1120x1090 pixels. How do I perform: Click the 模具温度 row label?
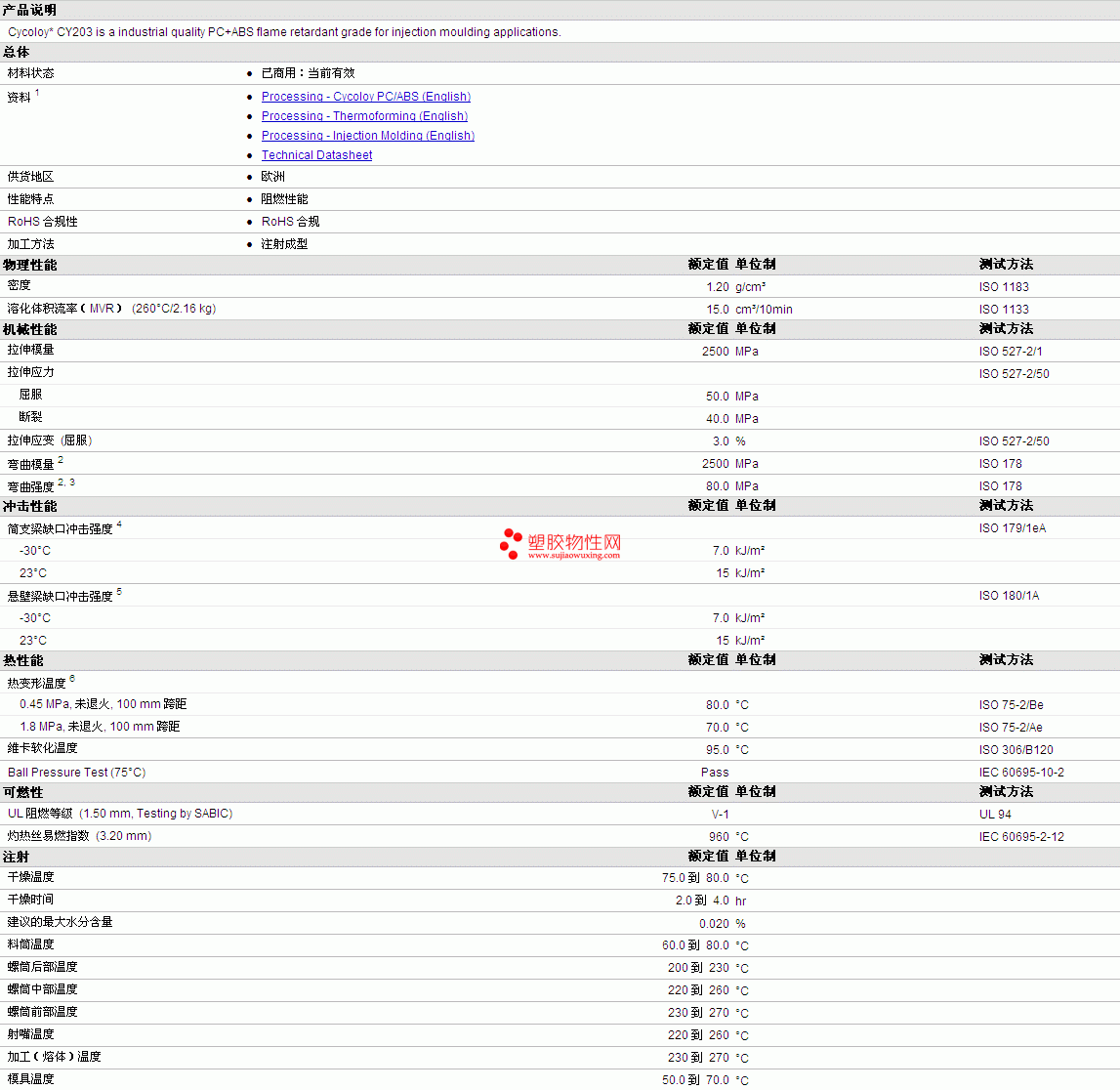(30, 1078)
